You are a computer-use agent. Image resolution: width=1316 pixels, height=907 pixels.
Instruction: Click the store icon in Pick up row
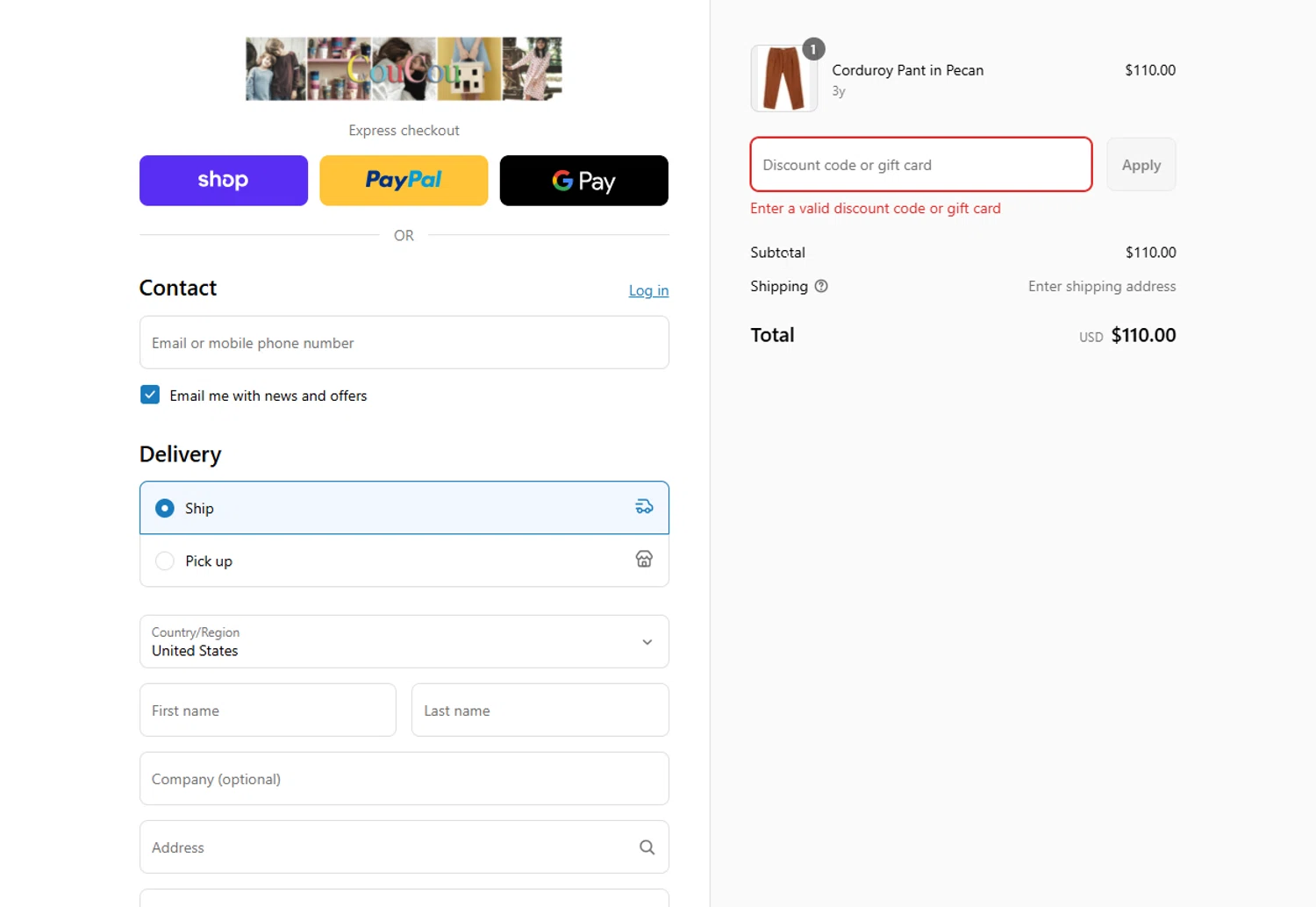[644, 560]
